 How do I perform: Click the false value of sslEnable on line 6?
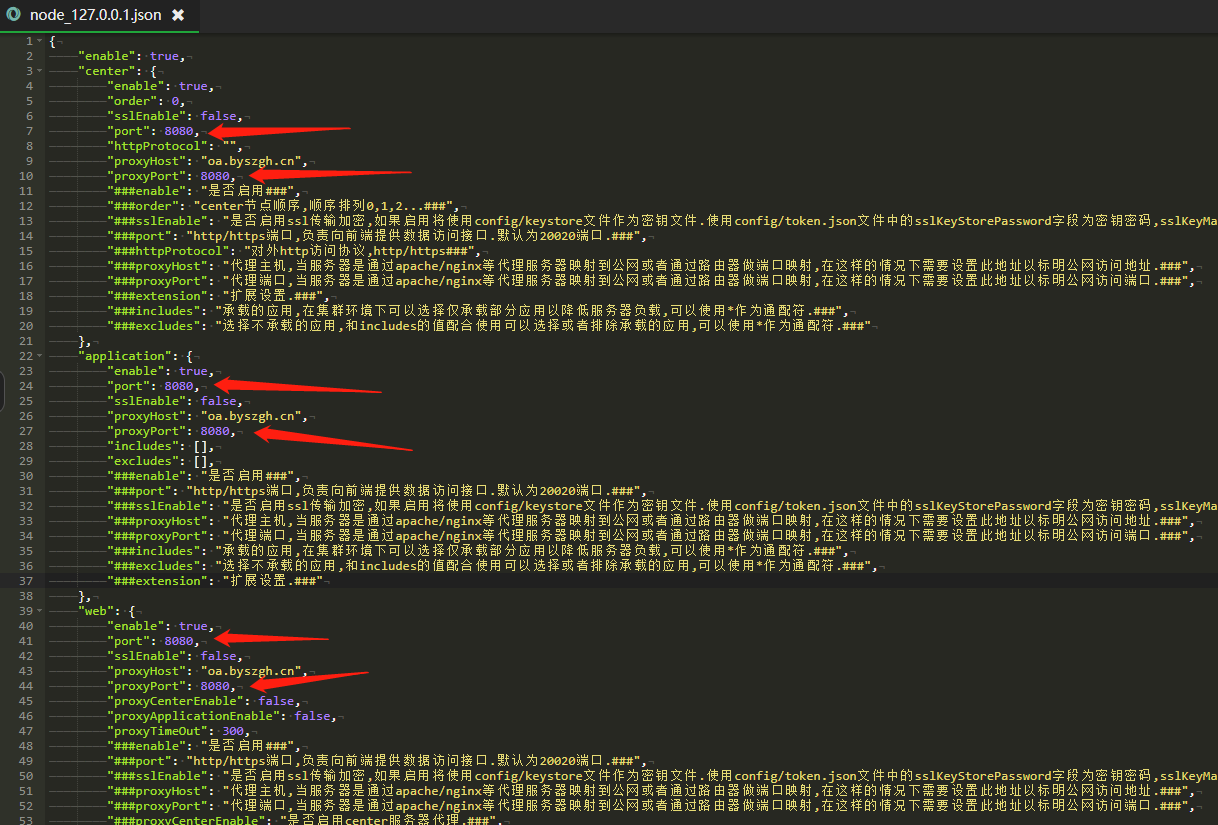(x=219, y=116)
